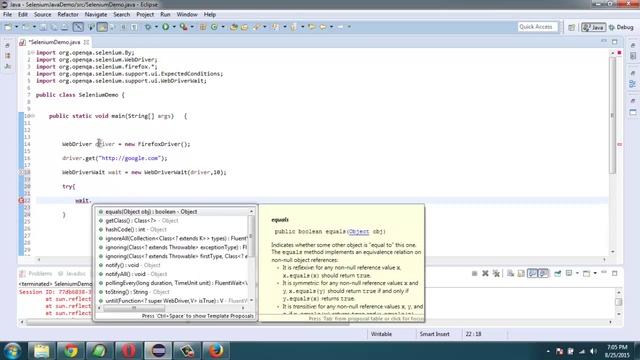Toggle the selected toolbar button right of Print
640x360 pixels.
[78, 27]
